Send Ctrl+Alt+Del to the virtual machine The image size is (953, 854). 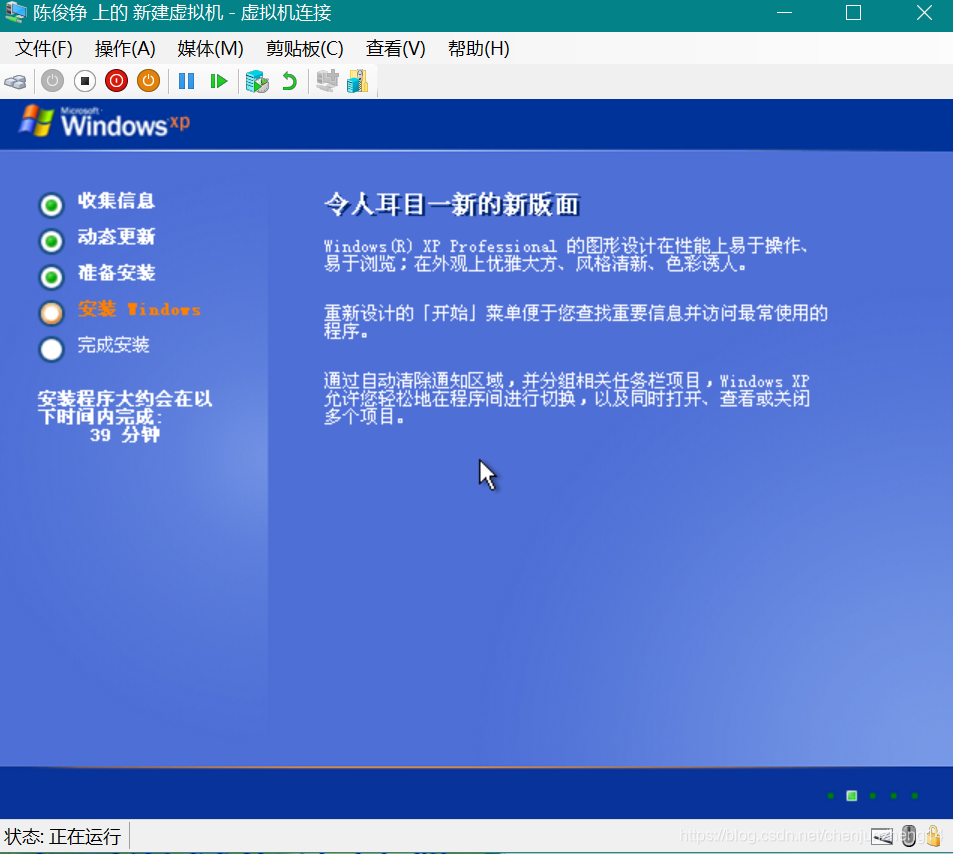click(x=15, y=81)
